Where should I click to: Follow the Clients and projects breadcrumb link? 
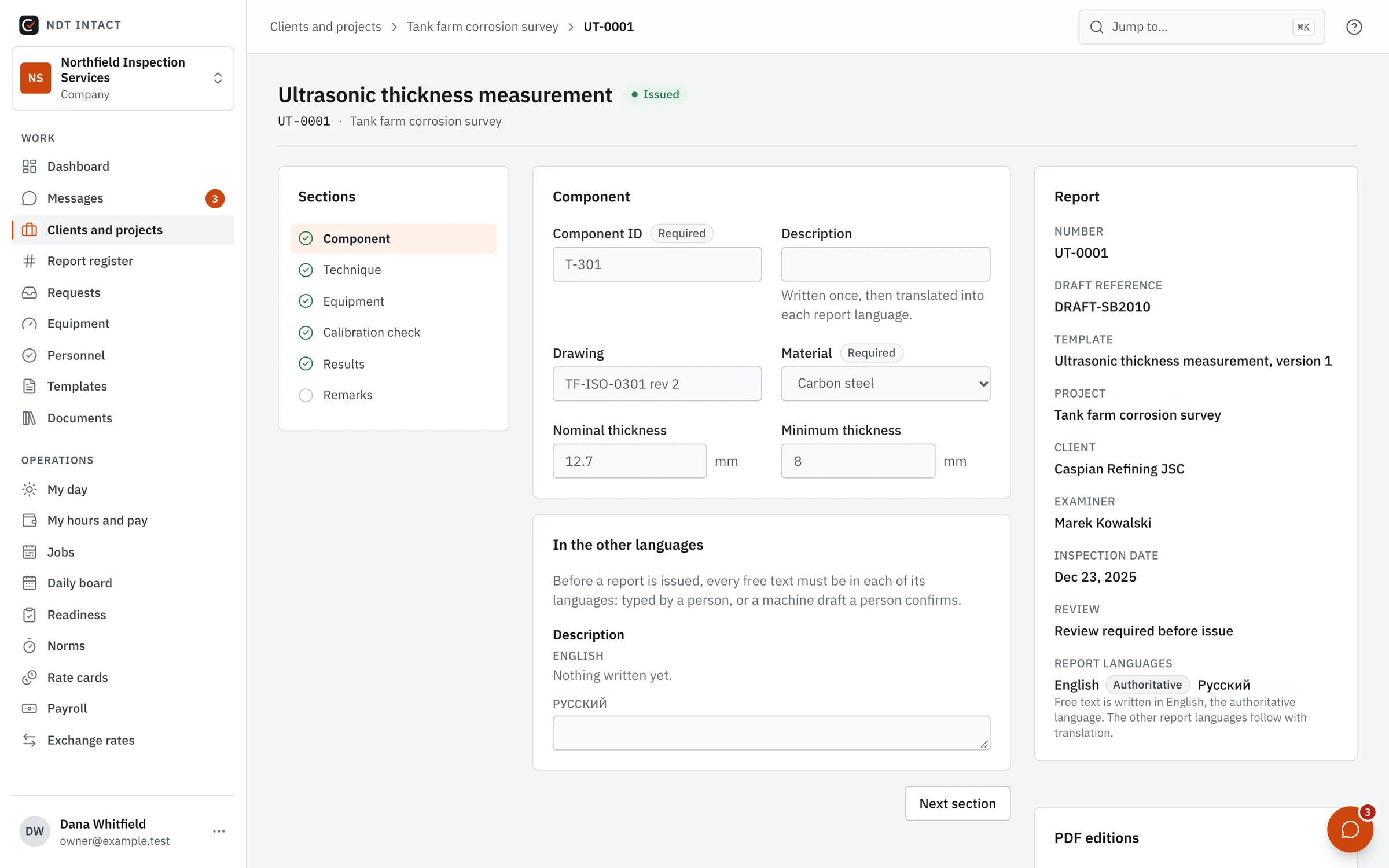[x=325, y=27]
